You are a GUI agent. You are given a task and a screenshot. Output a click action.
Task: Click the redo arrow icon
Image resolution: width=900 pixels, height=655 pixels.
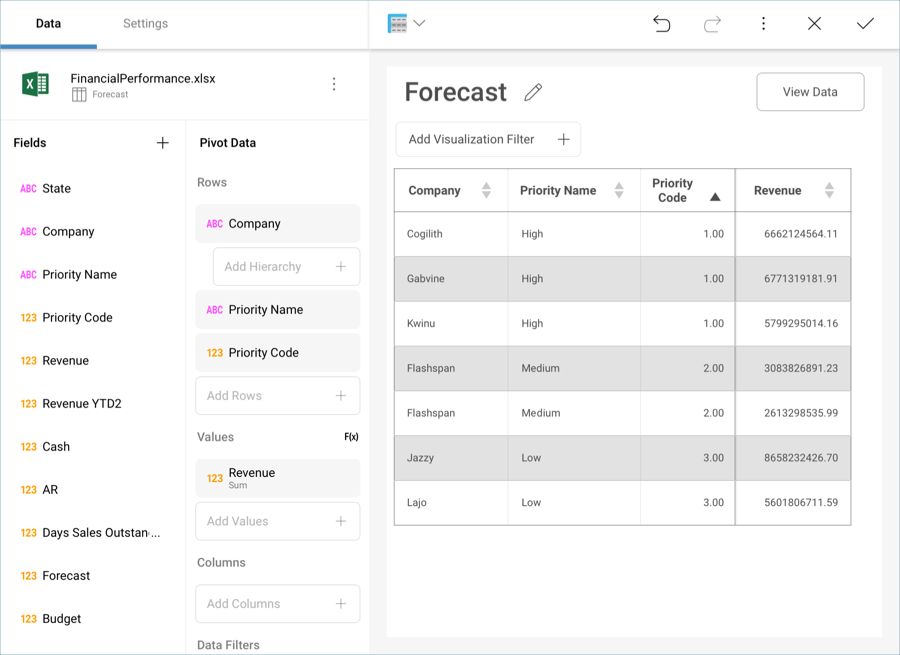tap(712, 24)
